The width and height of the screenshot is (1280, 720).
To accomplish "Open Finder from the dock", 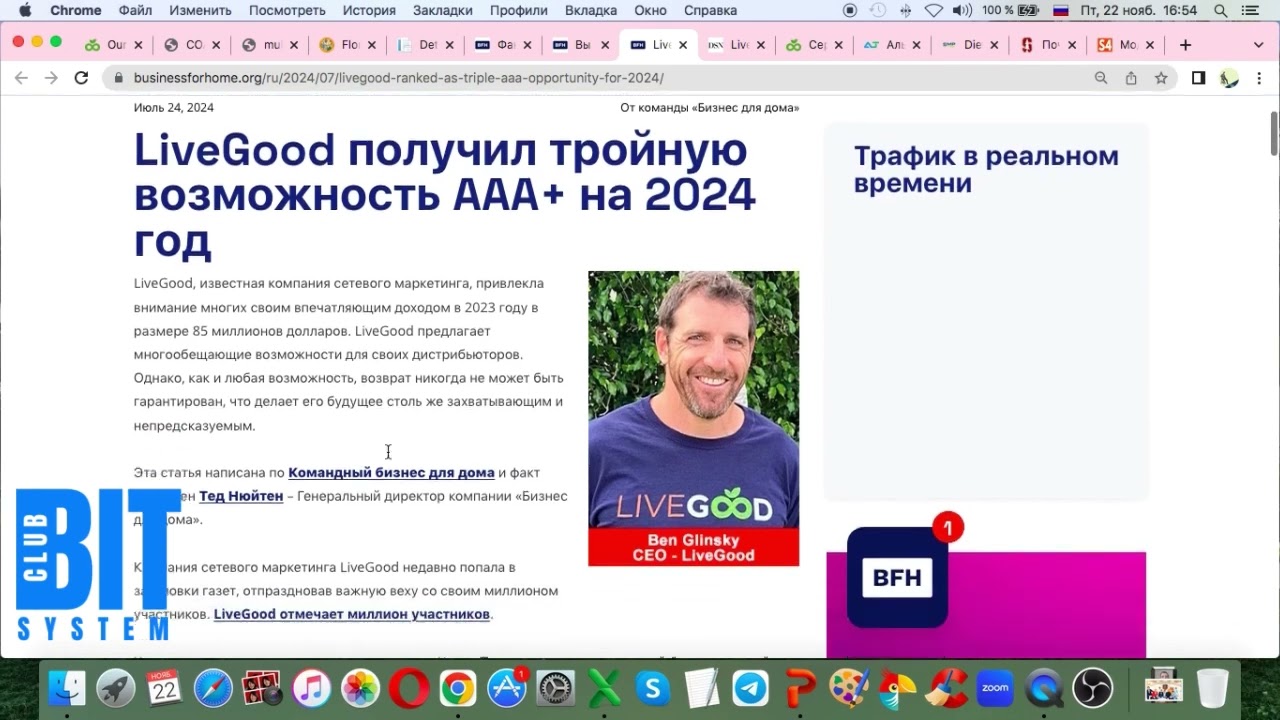I will pyautogui.click(x=67, y=688).
